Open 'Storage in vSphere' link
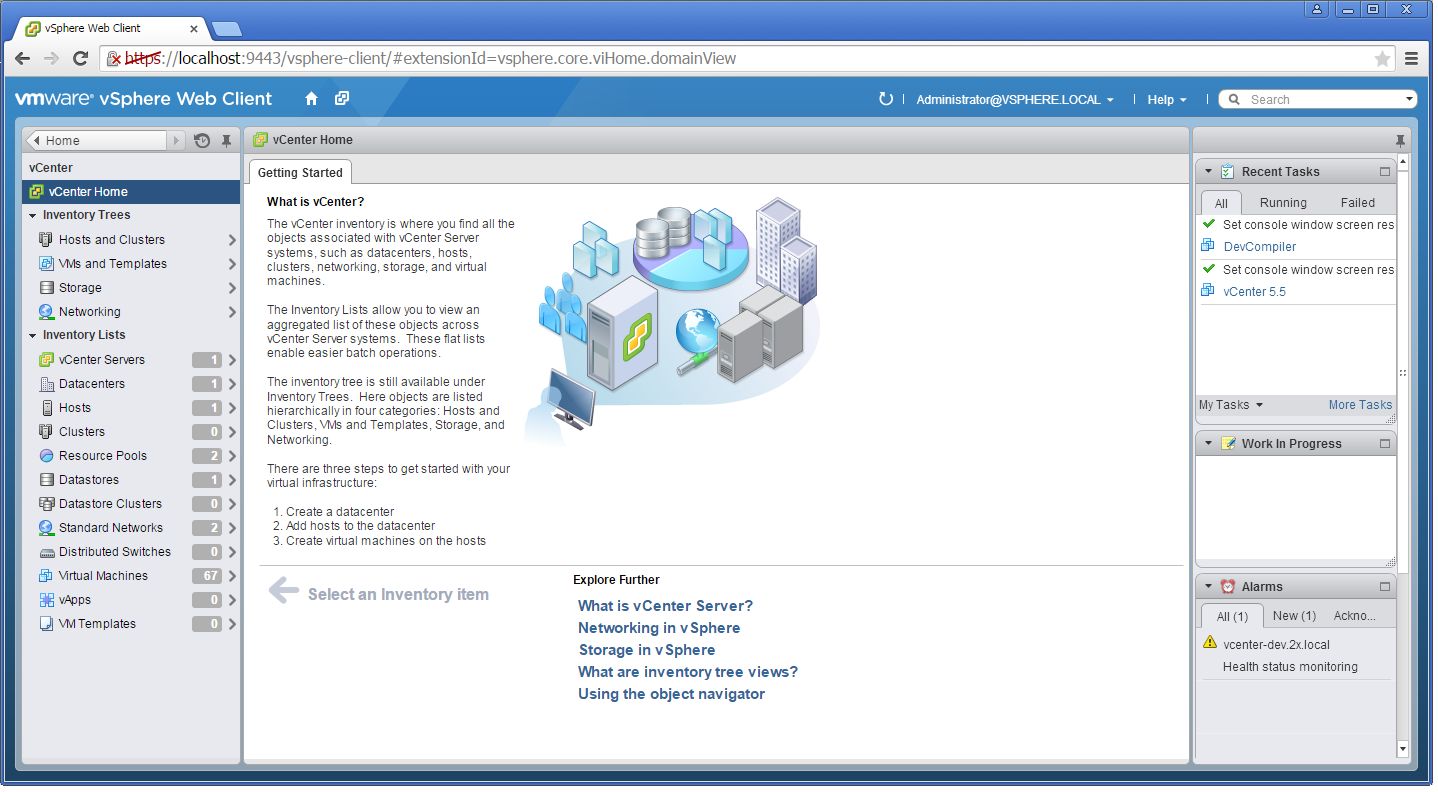This screenshot has height=792, width=1438. pos(646,650)
